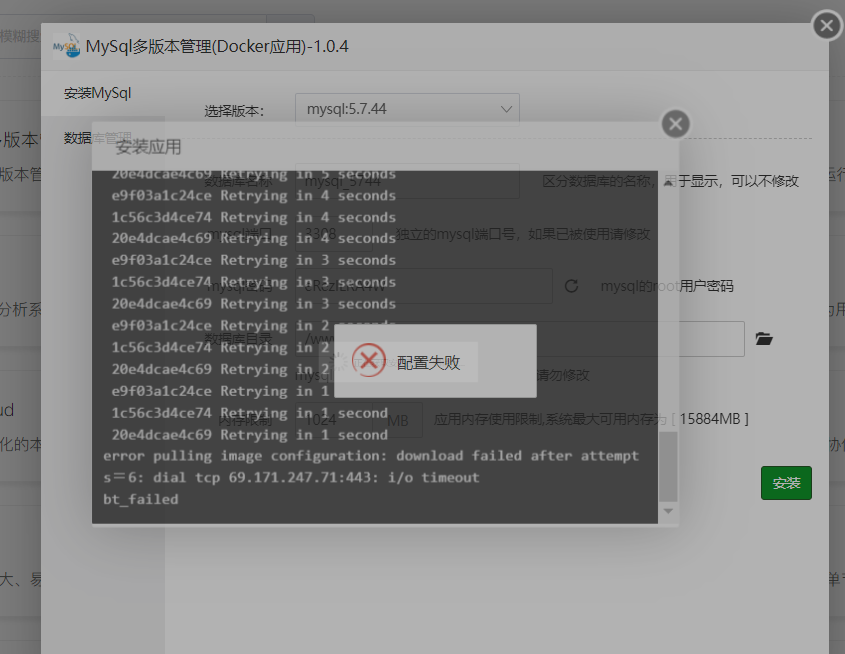Image resolution: width=845 pixels, height=654 pixels.
Task: Open the 选择版本 mysql:5.7.44 dropdown
Action: tap(407, 109)
